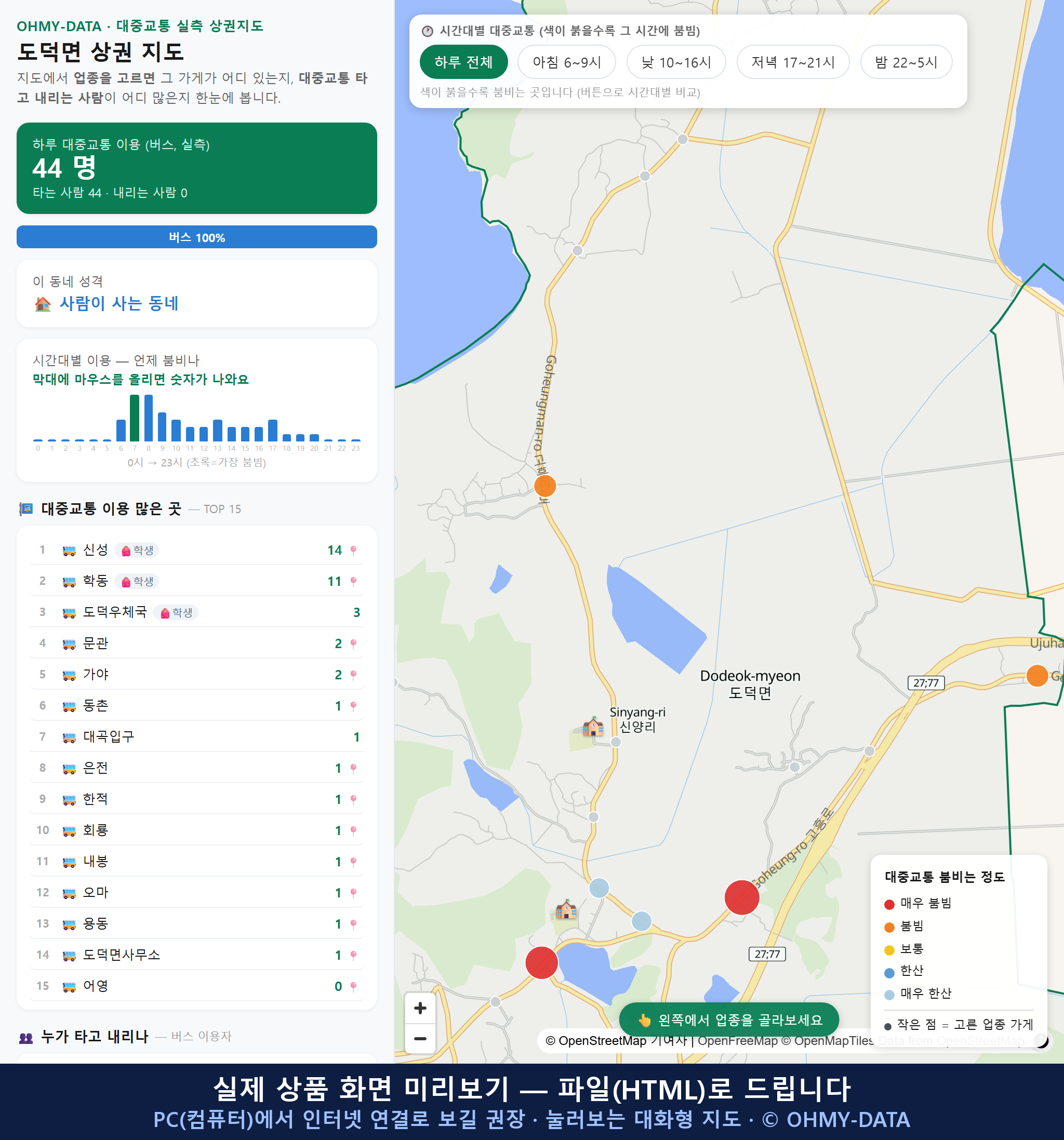Select the 도덕우체국 list row
The image size is (1064, 1140).
pyautogui.click(x=197, y=612)
